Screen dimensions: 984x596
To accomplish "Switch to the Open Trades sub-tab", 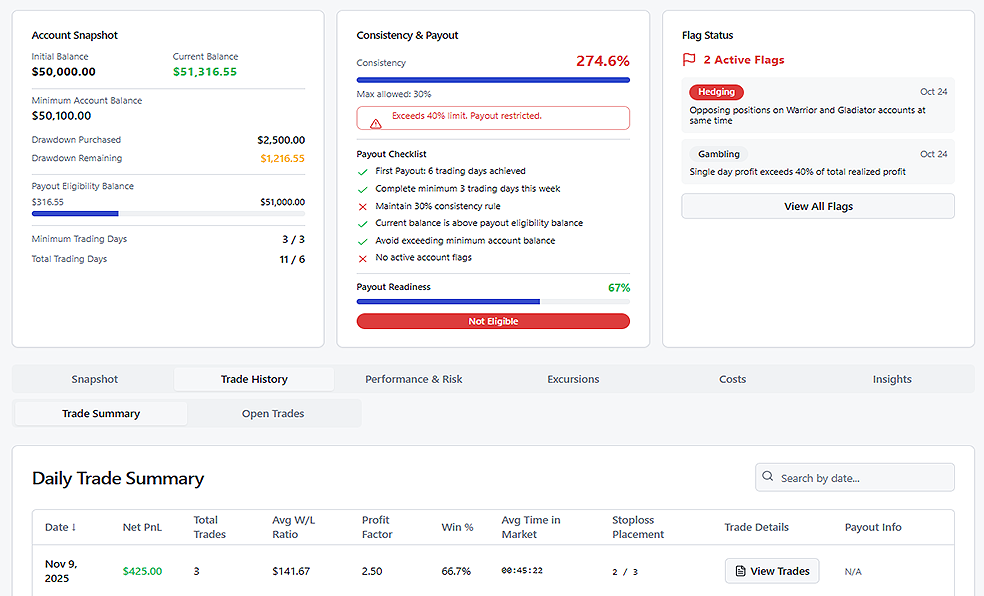I will pyautogui.click(x=273, y=413).
